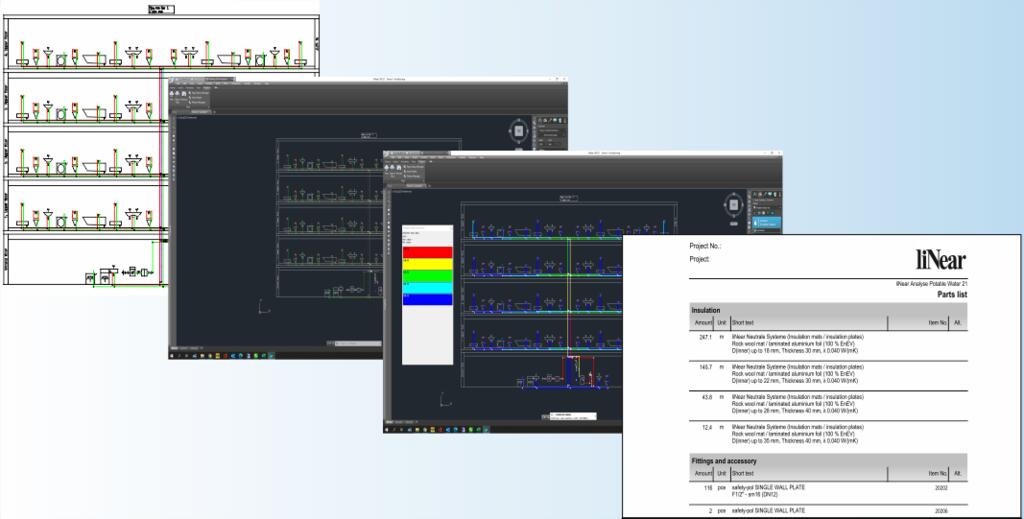Click the ViewCube in the front CAD window

(x=735, y=205)
